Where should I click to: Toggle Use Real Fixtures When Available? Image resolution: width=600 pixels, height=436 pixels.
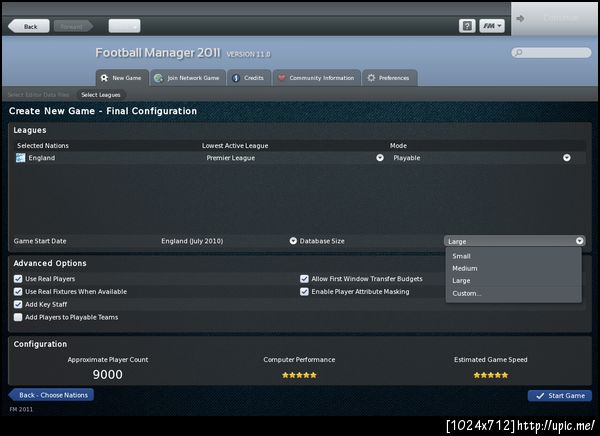pyautogui.click(x=18, y=292)
